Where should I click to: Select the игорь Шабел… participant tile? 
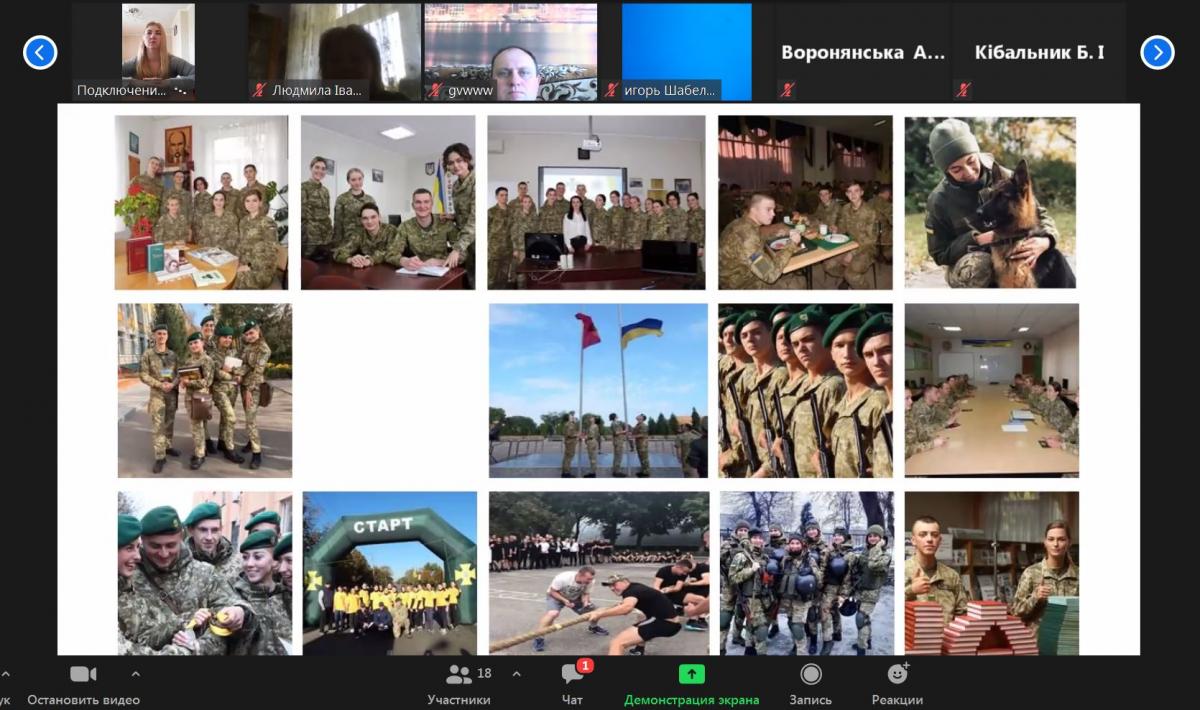[686, 52]
